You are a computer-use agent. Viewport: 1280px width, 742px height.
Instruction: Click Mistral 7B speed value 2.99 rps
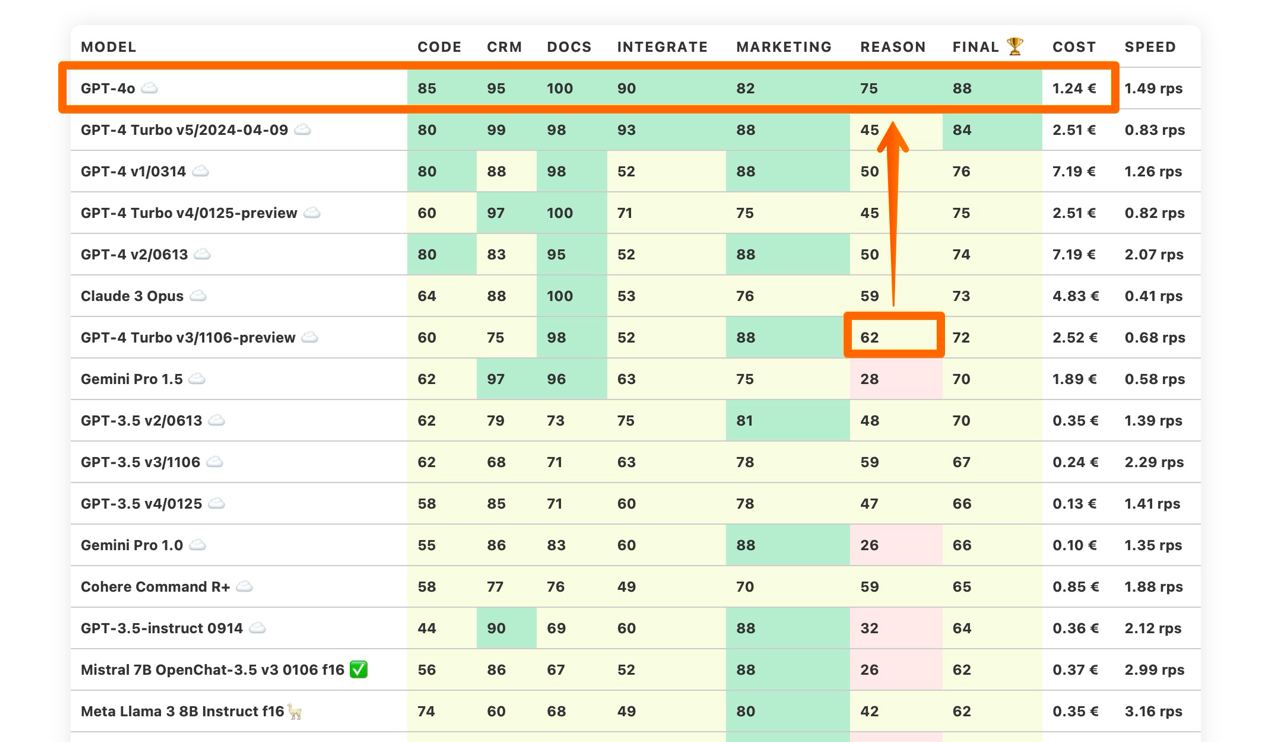pyautogui.click(x=1154, y=670)
